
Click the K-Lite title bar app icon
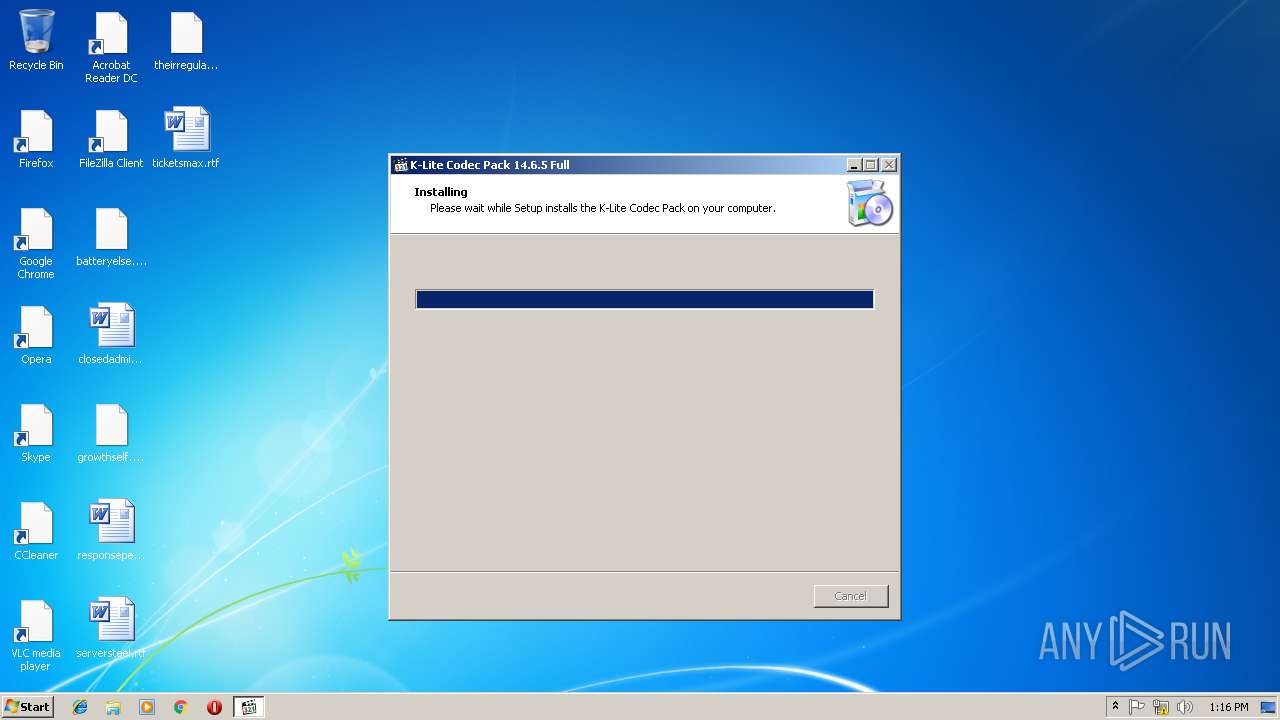point(400,165)
